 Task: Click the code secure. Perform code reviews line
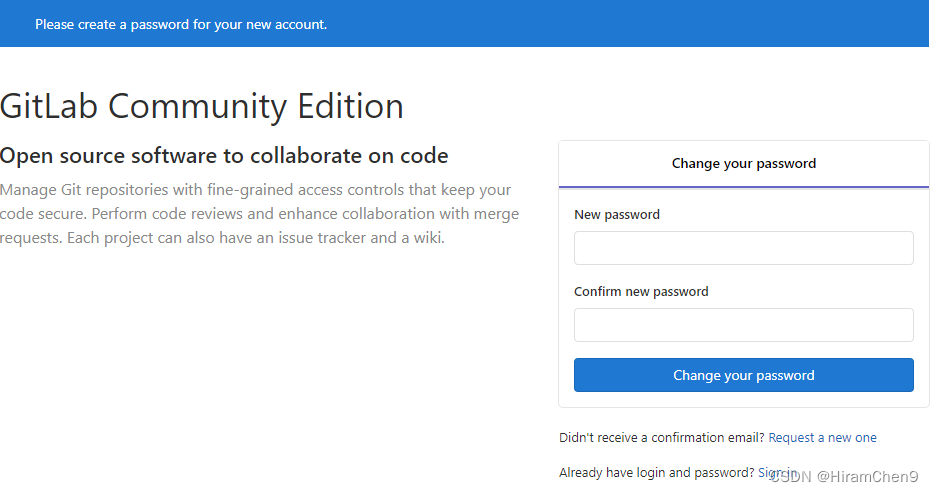(x=259, y=214)
